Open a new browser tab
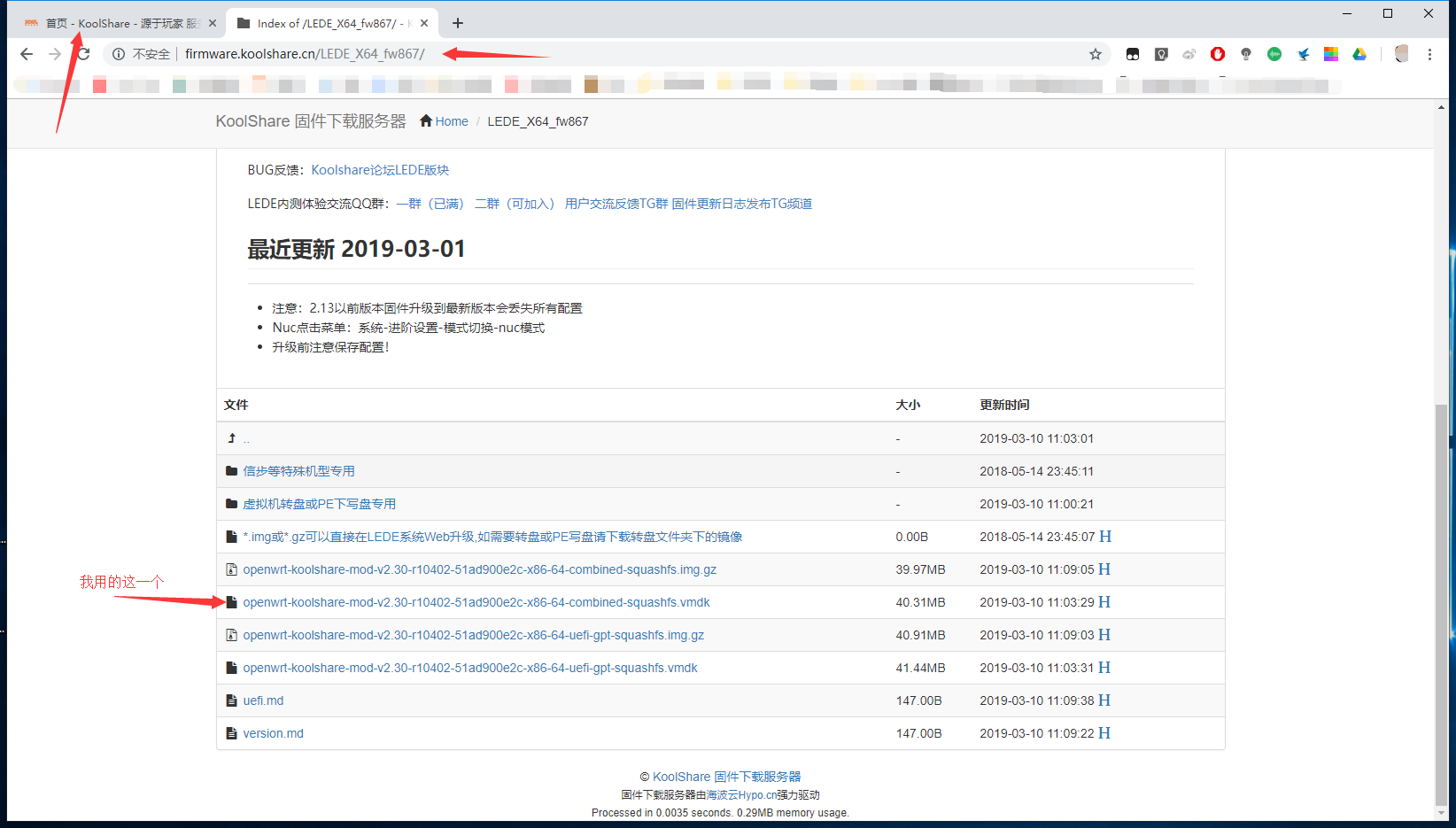1456x828 pixels. pos(457,23)
